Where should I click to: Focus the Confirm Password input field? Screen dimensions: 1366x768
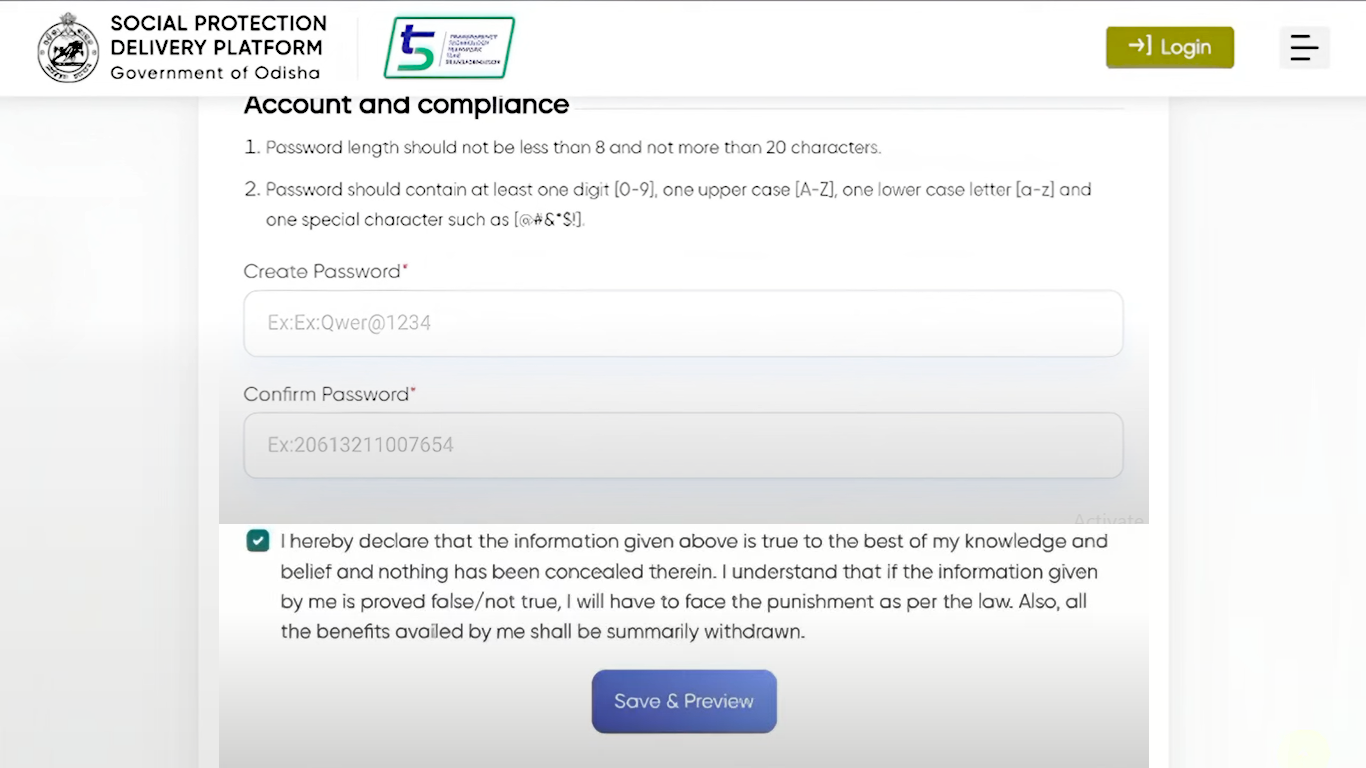coord(683,445)
